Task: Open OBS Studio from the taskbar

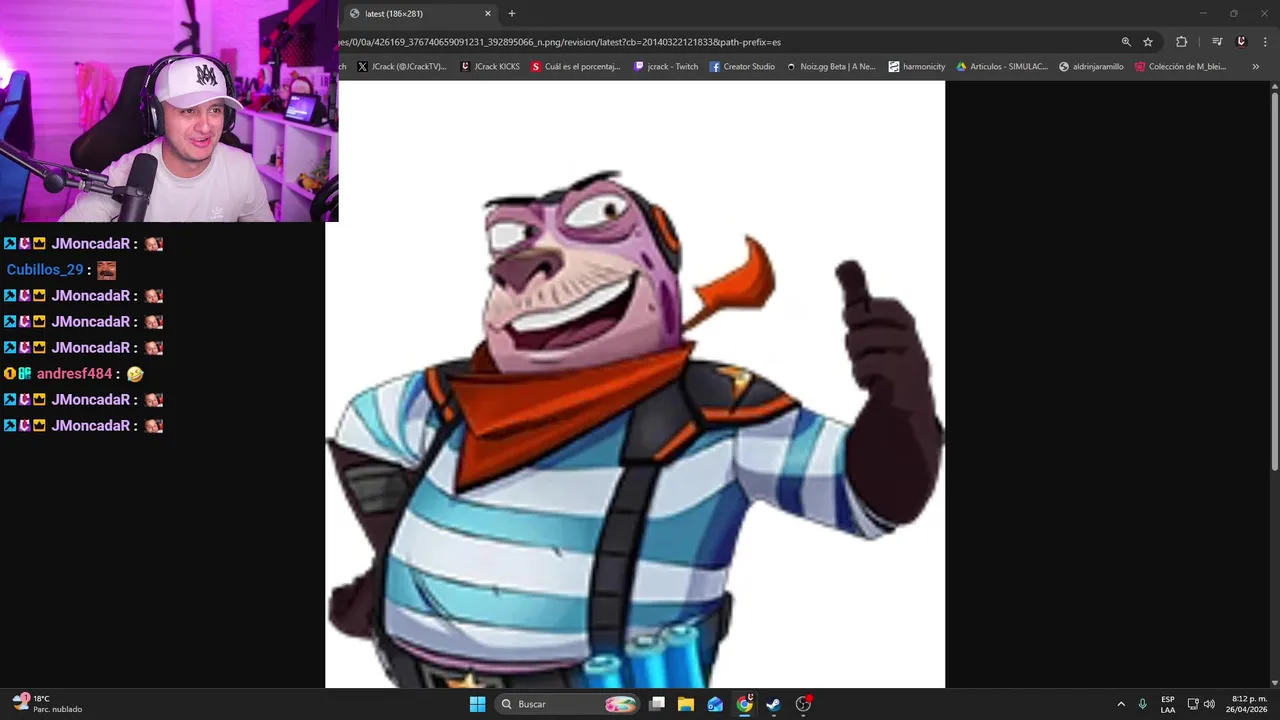Action: pos(803,704)
